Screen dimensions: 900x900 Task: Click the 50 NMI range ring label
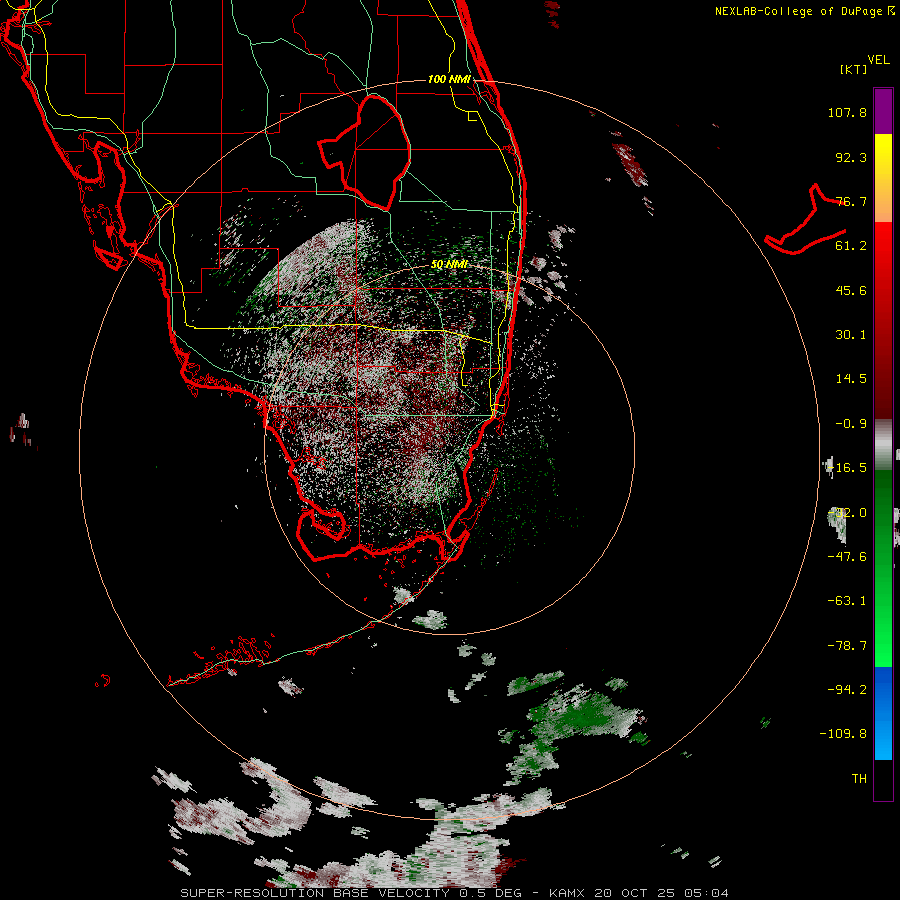point(449,265)
